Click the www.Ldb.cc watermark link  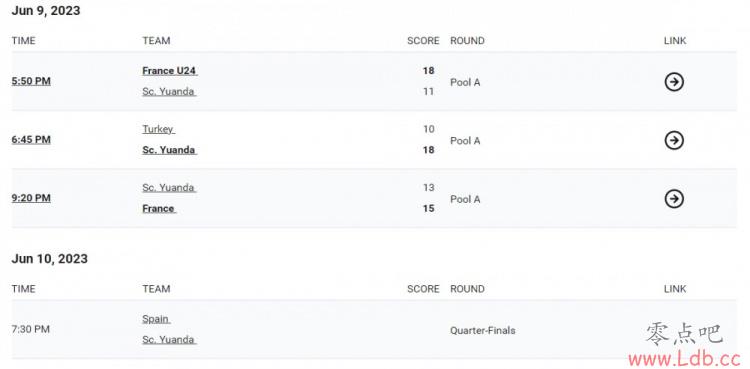tap(685, 358)
